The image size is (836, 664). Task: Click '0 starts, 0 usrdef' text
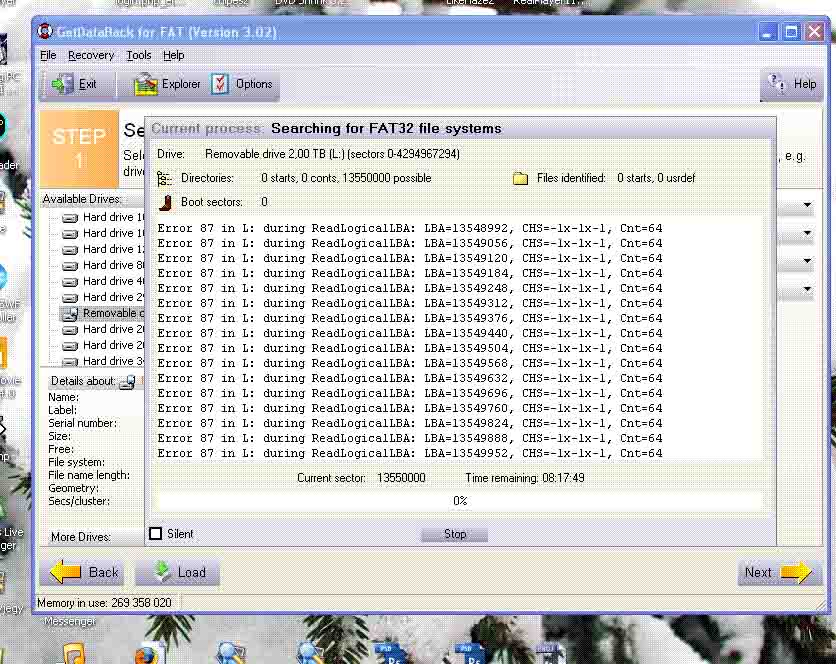656,178
